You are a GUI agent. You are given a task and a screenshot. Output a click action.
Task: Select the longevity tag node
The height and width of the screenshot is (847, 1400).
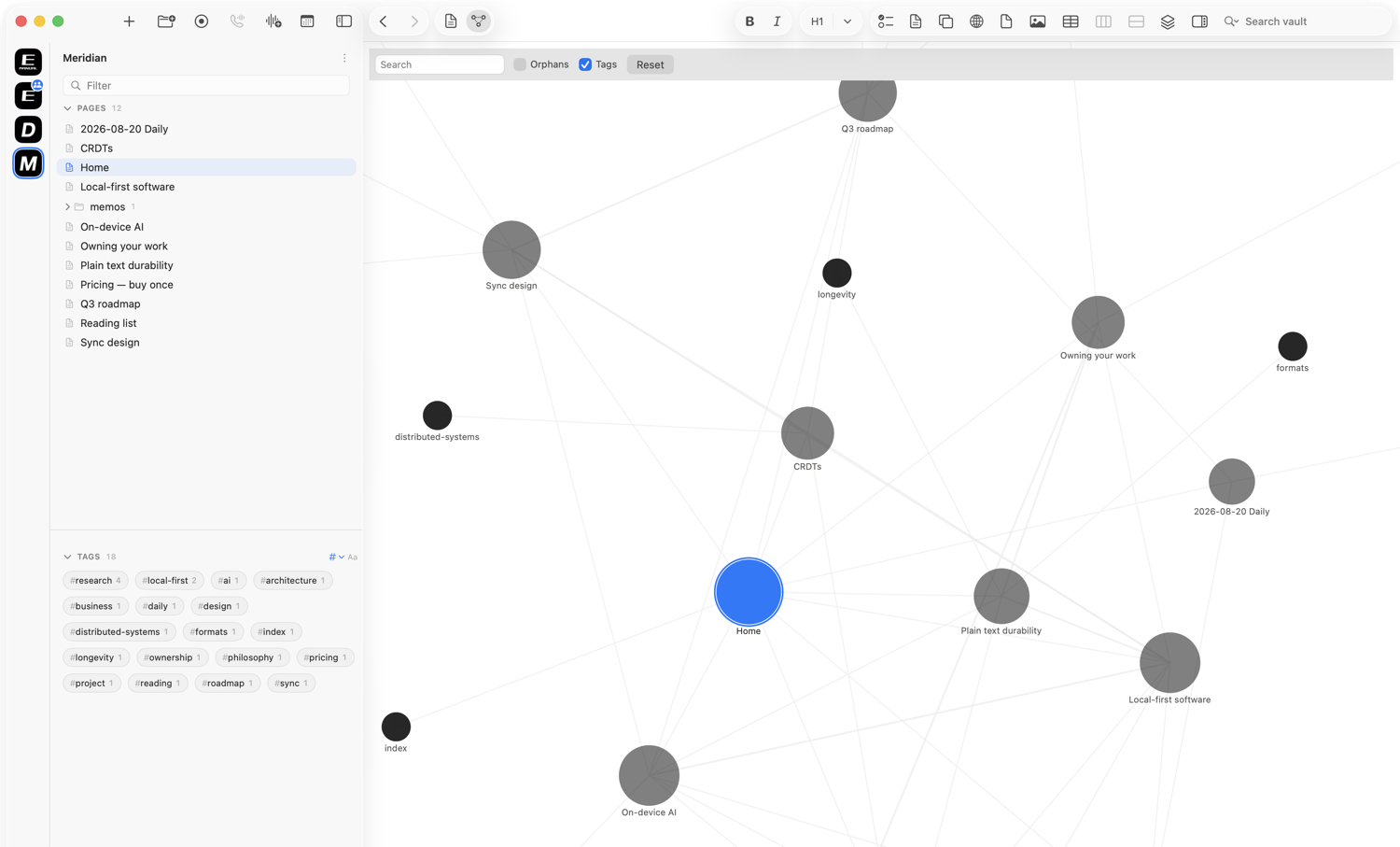pos(837,273)
